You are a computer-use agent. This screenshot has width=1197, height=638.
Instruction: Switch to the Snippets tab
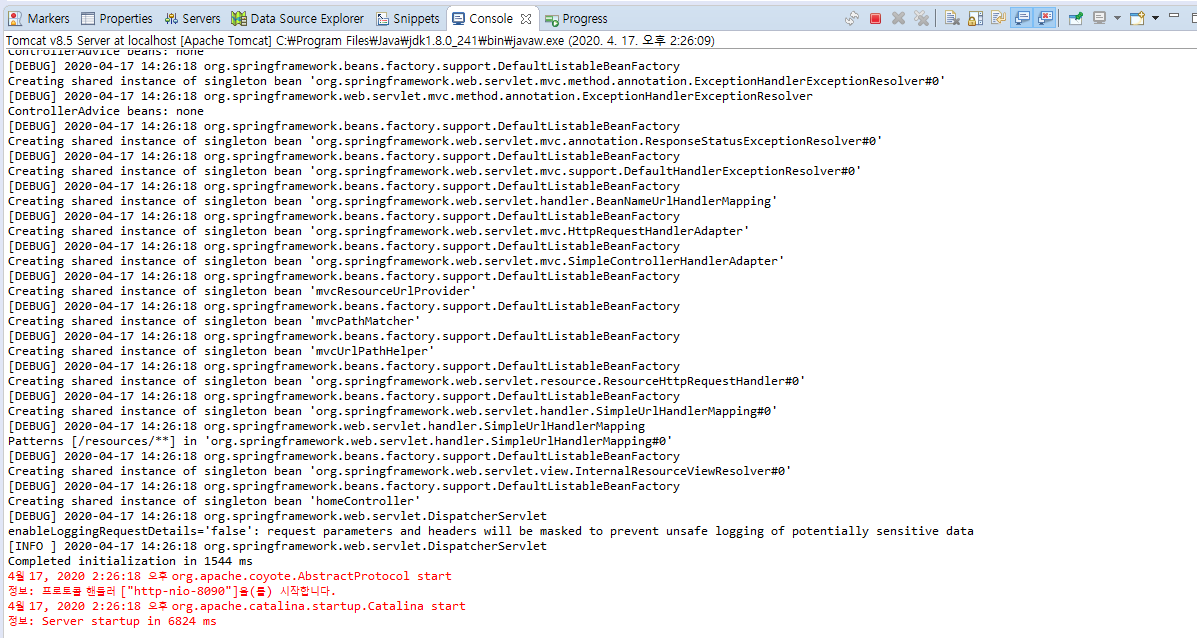click(x=408, y=18)
